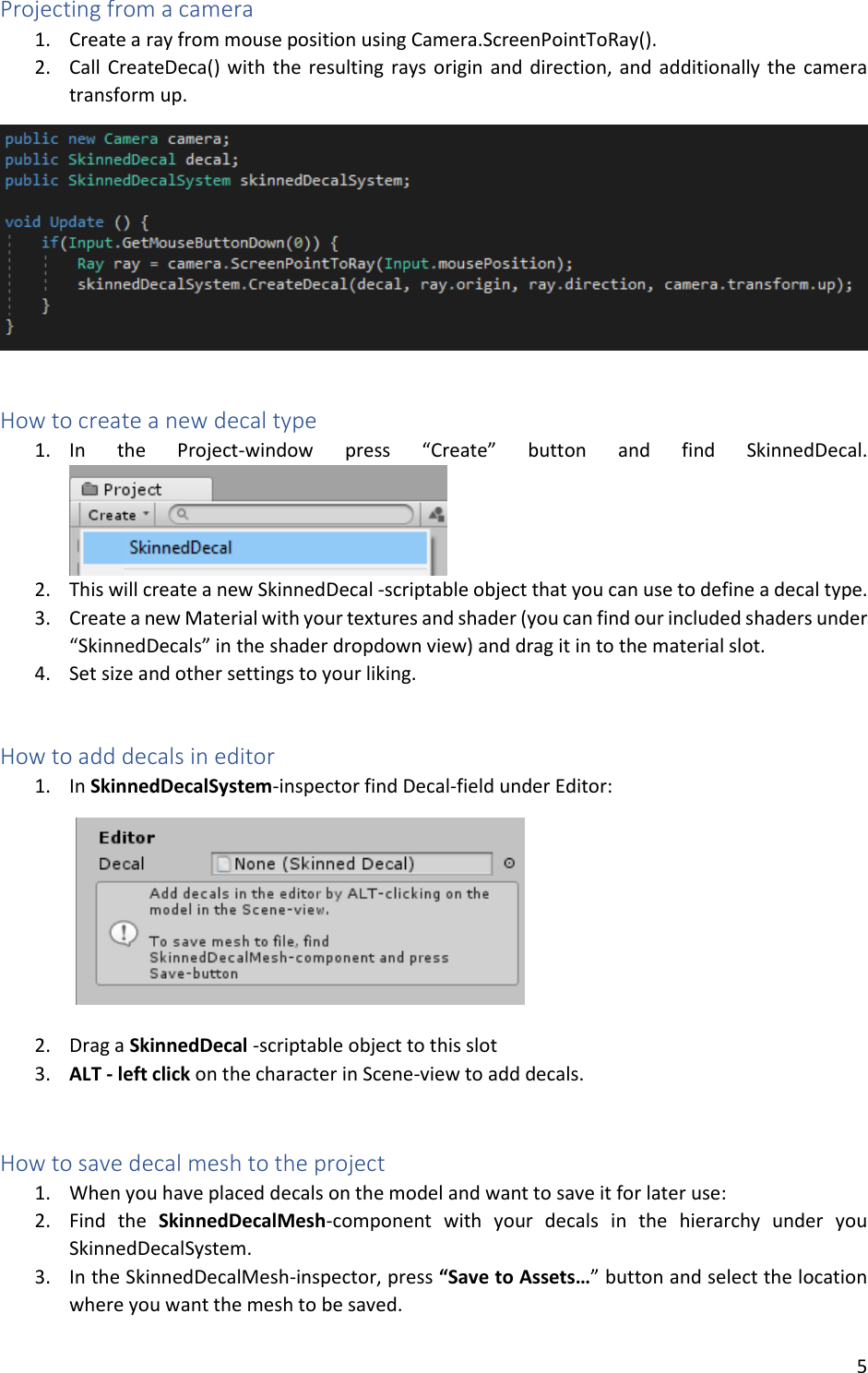Click the Project tab folder icon

tap(90, 489)
